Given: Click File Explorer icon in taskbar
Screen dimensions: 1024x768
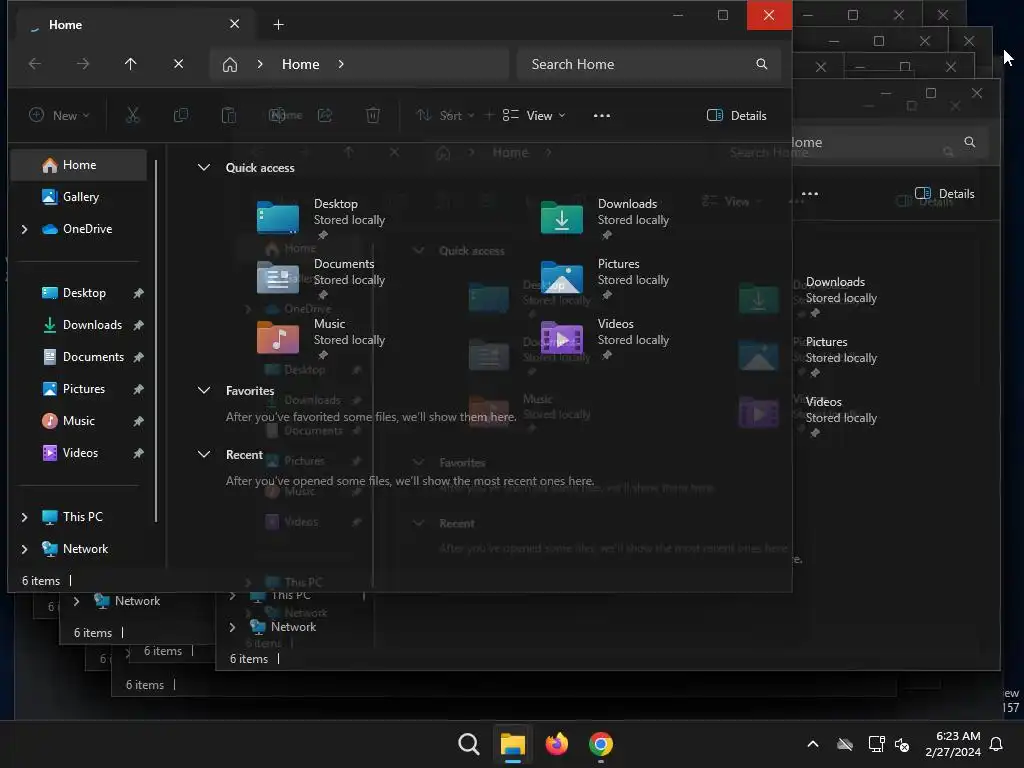Looking at the screenshot, I should click(x=513, y=744).
